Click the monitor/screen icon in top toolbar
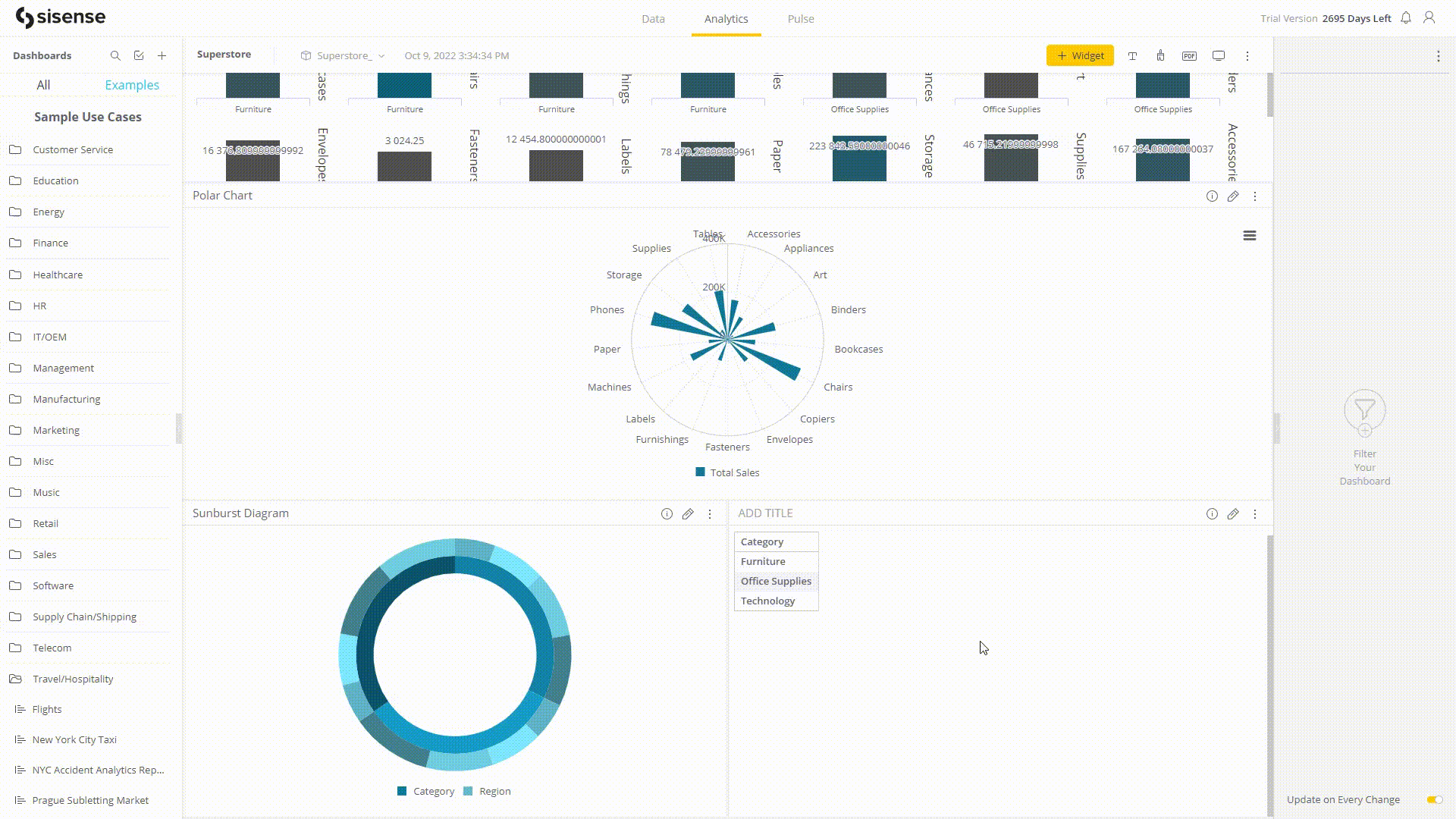Screen dimensions: 1456x819 1219,55
